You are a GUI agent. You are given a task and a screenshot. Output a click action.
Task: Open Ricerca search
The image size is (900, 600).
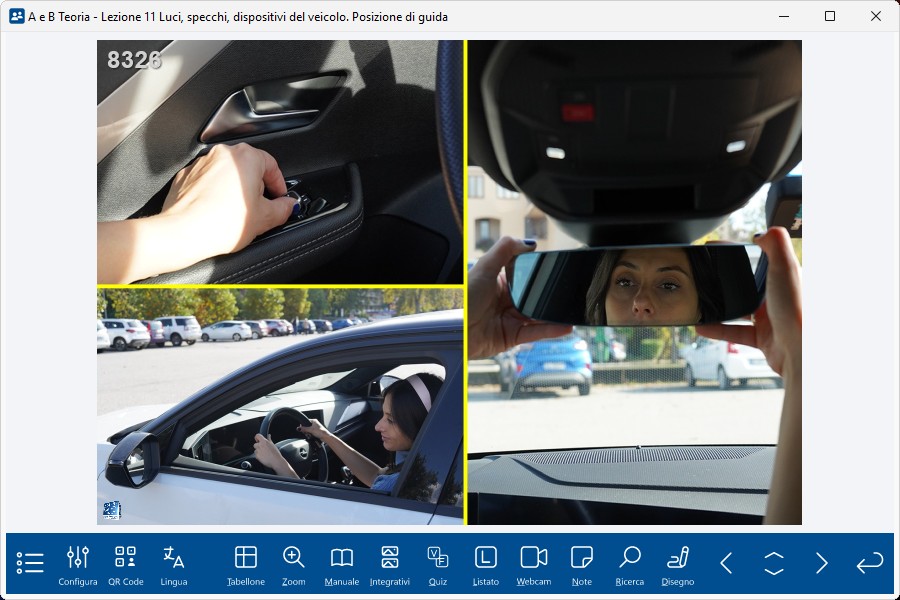[630, 565]
